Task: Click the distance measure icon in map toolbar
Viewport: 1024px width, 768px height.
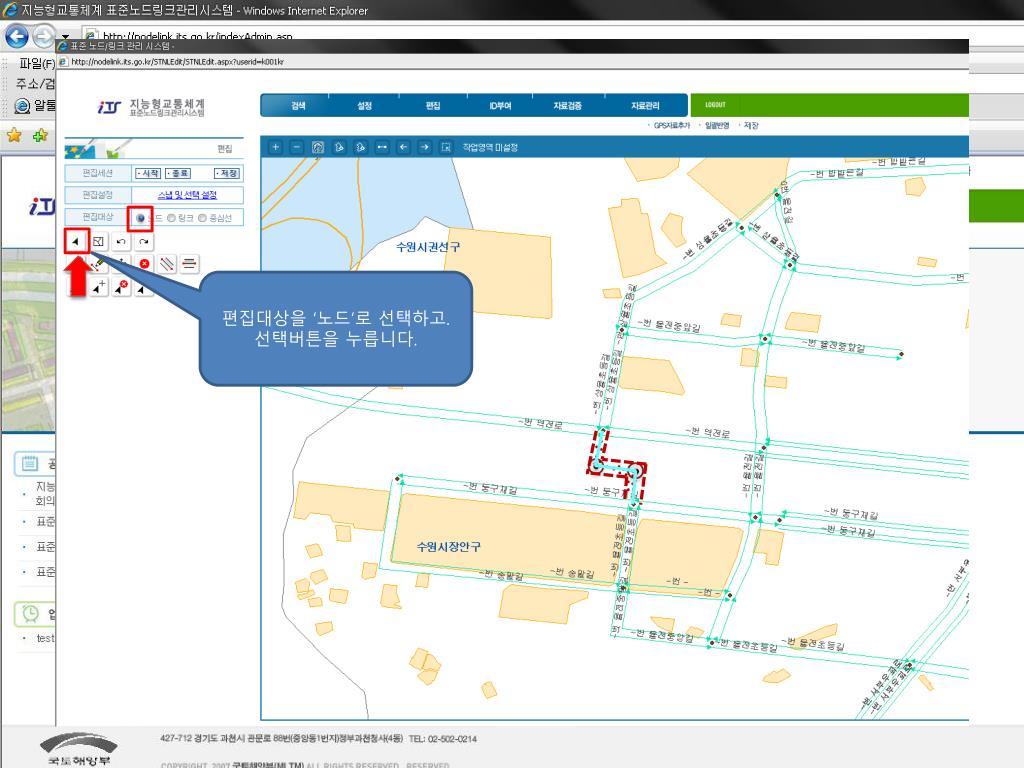Action: pos(382,147)
